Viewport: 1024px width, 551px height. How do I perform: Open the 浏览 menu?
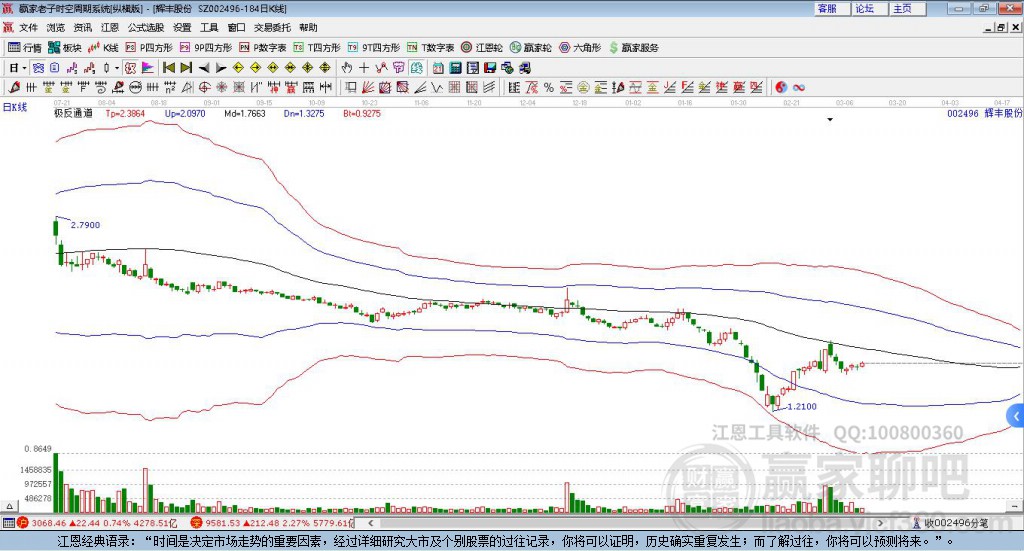[x=56, y=27]
